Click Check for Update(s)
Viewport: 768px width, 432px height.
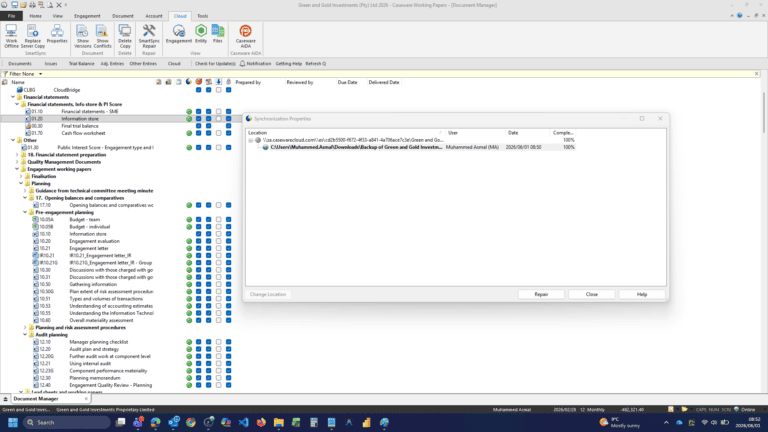(x=215, y=64)
